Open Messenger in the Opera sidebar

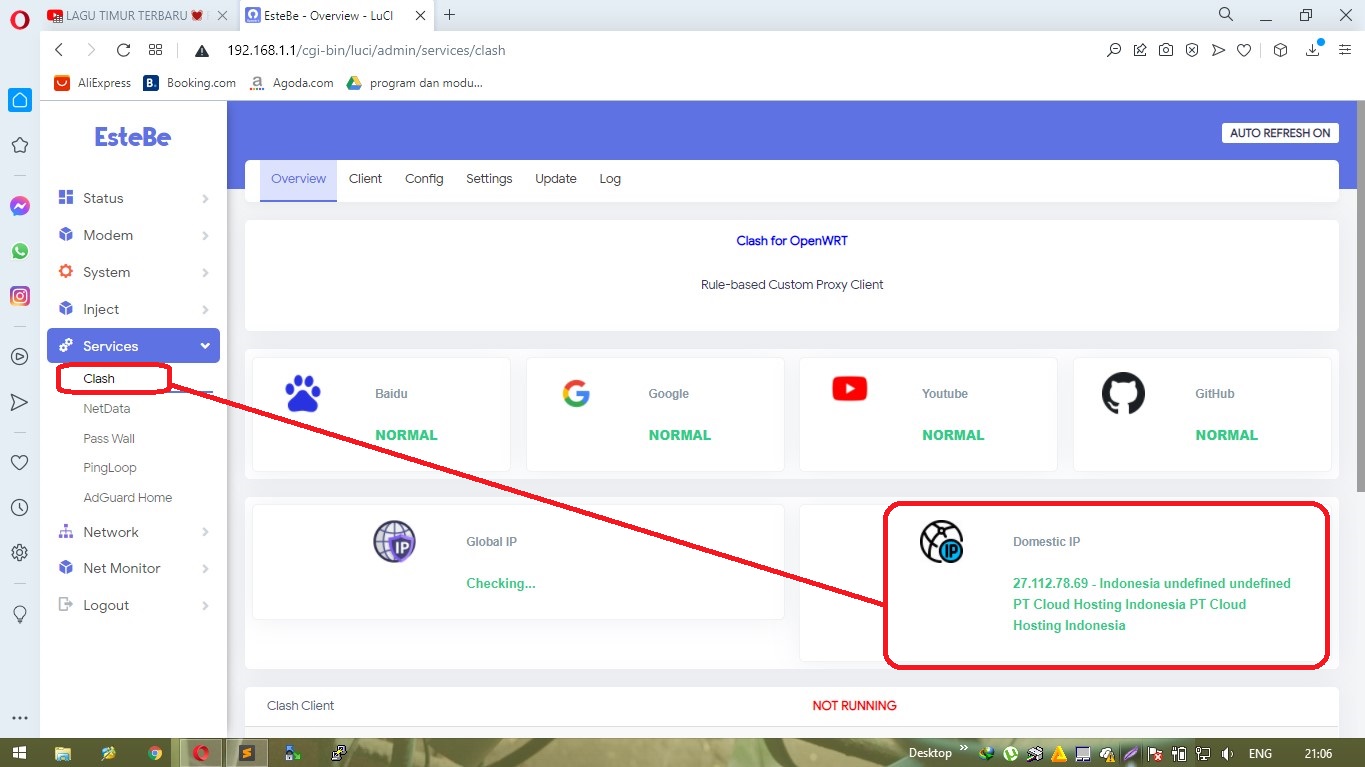19,206
